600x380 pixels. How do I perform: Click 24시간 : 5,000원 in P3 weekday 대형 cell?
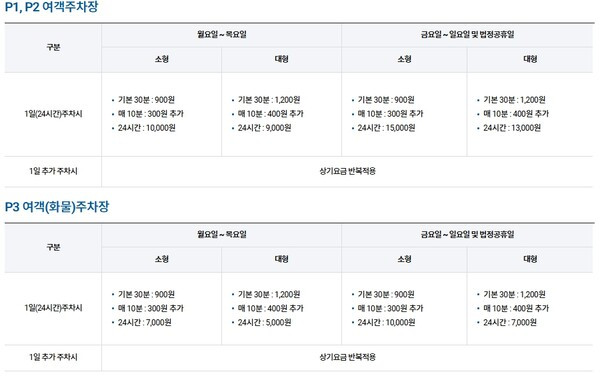(264, 323)
